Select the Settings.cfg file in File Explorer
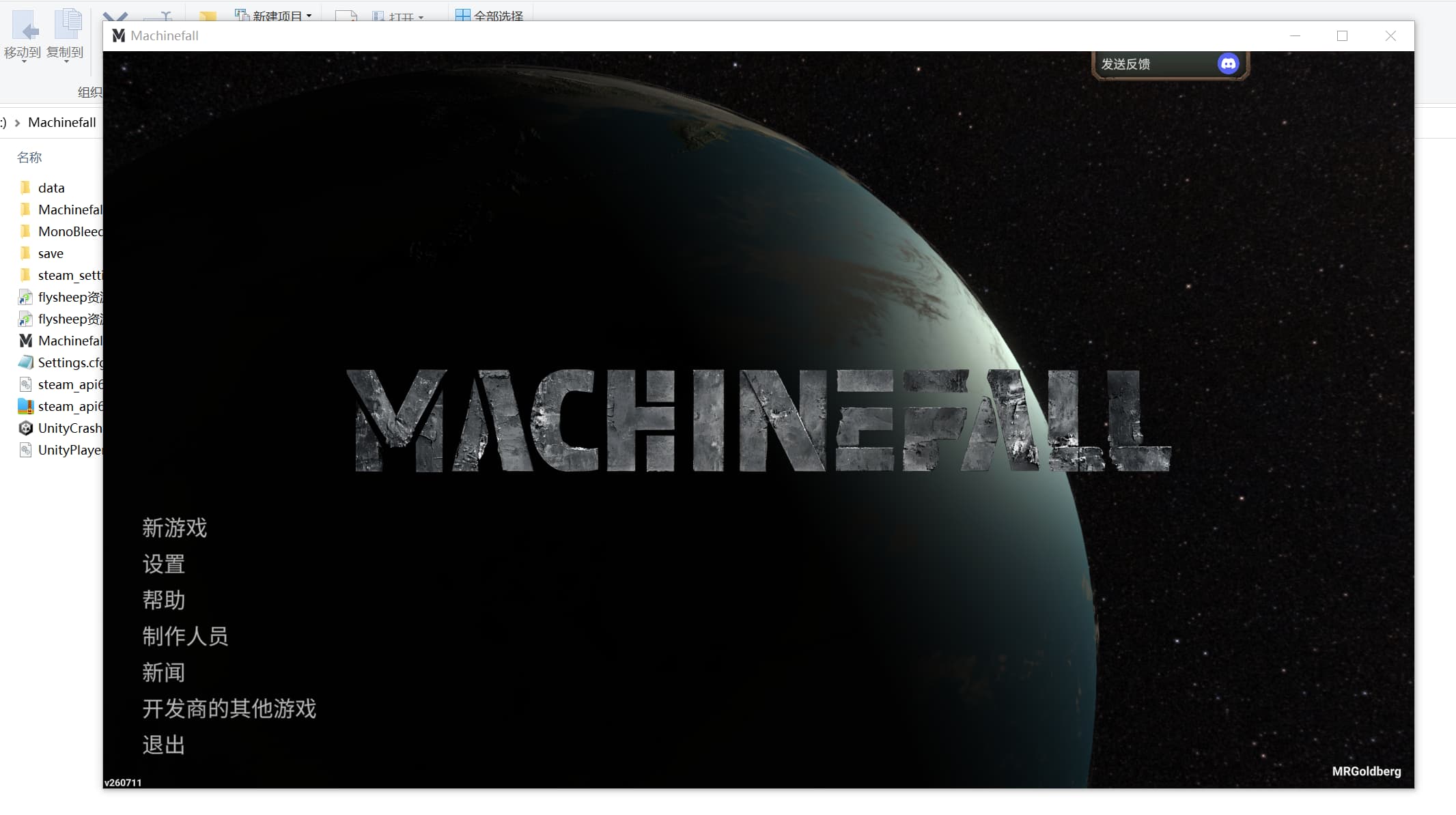 (60, 362)
